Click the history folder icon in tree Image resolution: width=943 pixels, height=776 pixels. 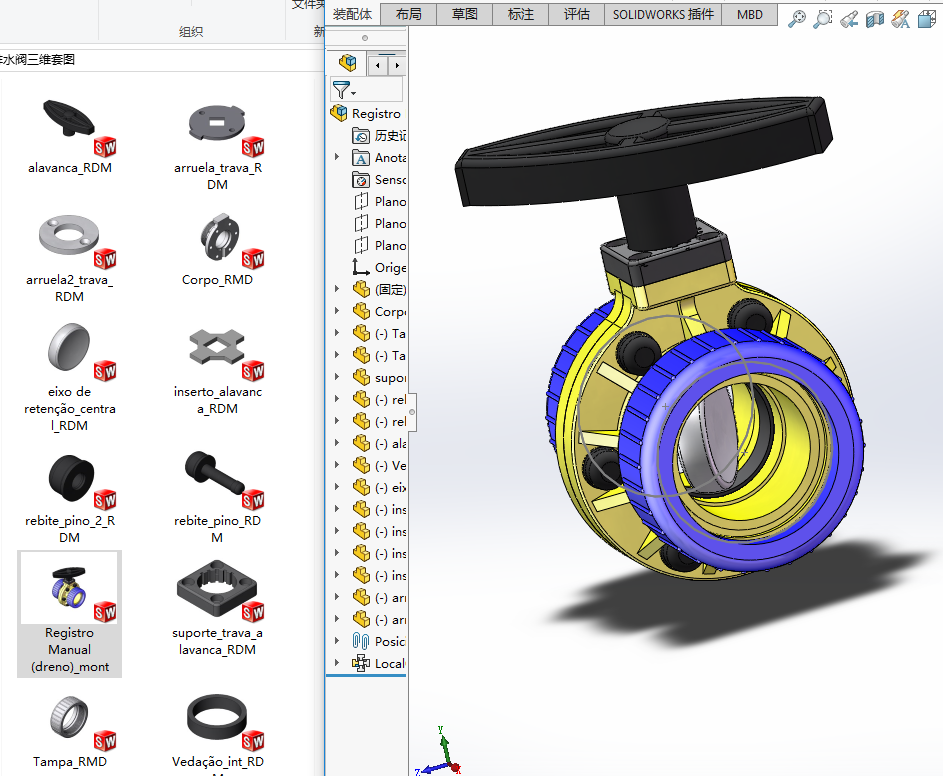coord(361,136)
